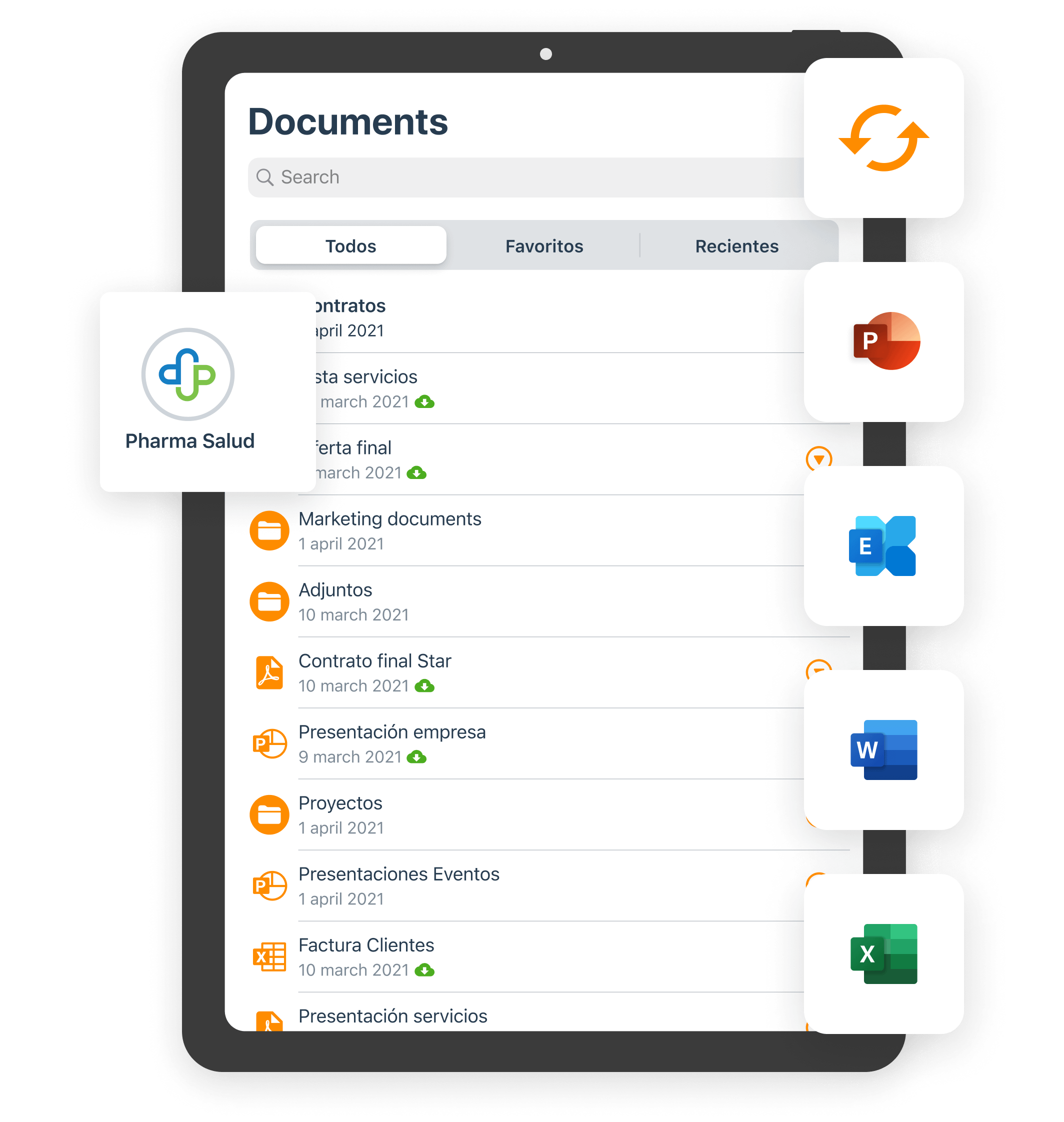Screen dimensions: 1064x1122
Task: Click the Presentaciones Eventos PowerPoint icon
Action: (269, 885)
